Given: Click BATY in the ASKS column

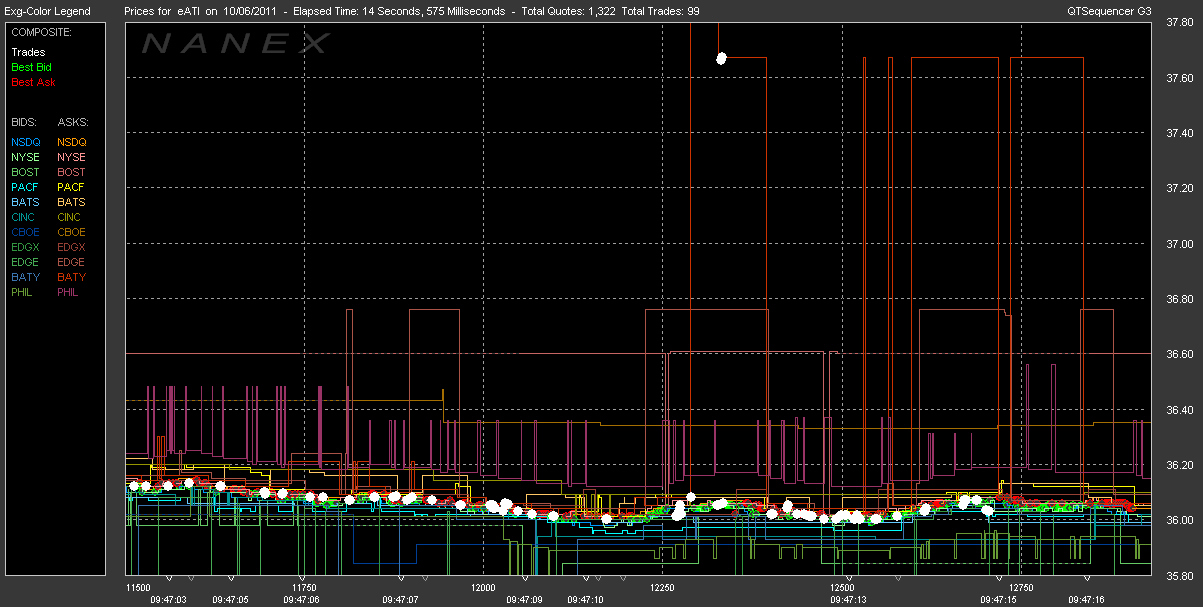Looking at the screenshot, I should pos(71,277).
